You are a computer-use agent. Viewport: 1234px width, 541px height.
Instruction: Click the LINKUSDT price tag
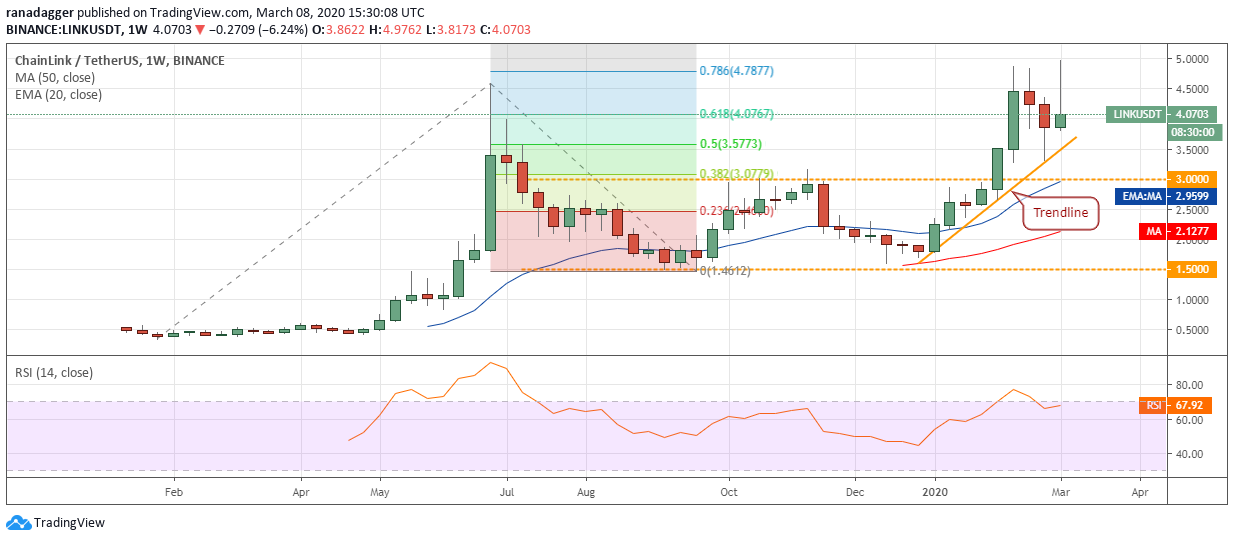coord(1137,114)
